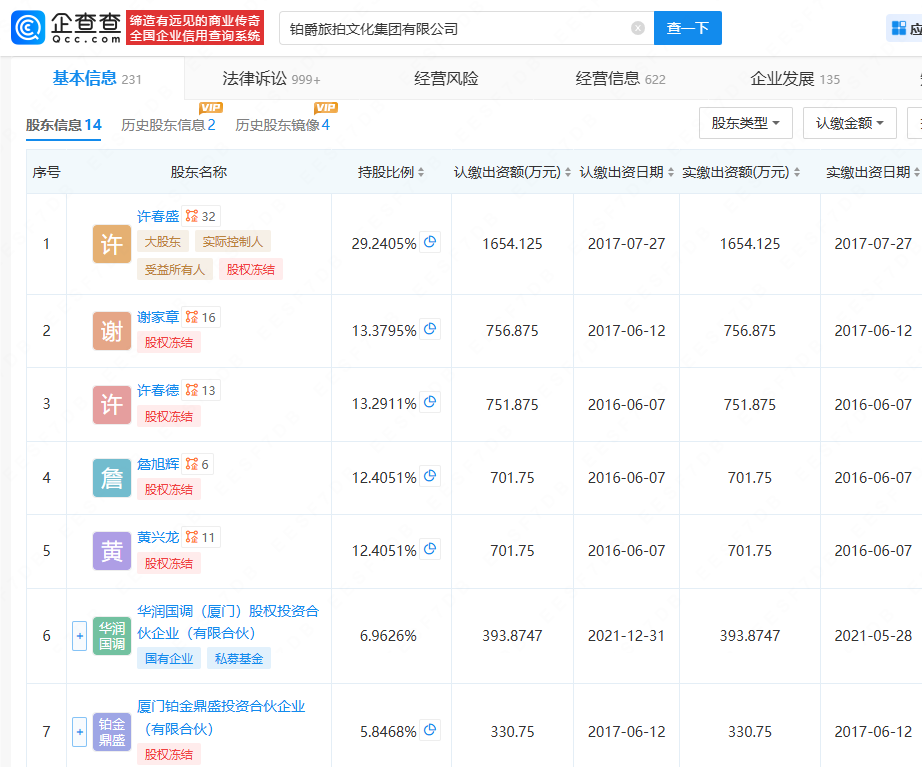Screen dimensions: 922x767
Task: Sort by 持股比例 column
Action: coord(392,172)
